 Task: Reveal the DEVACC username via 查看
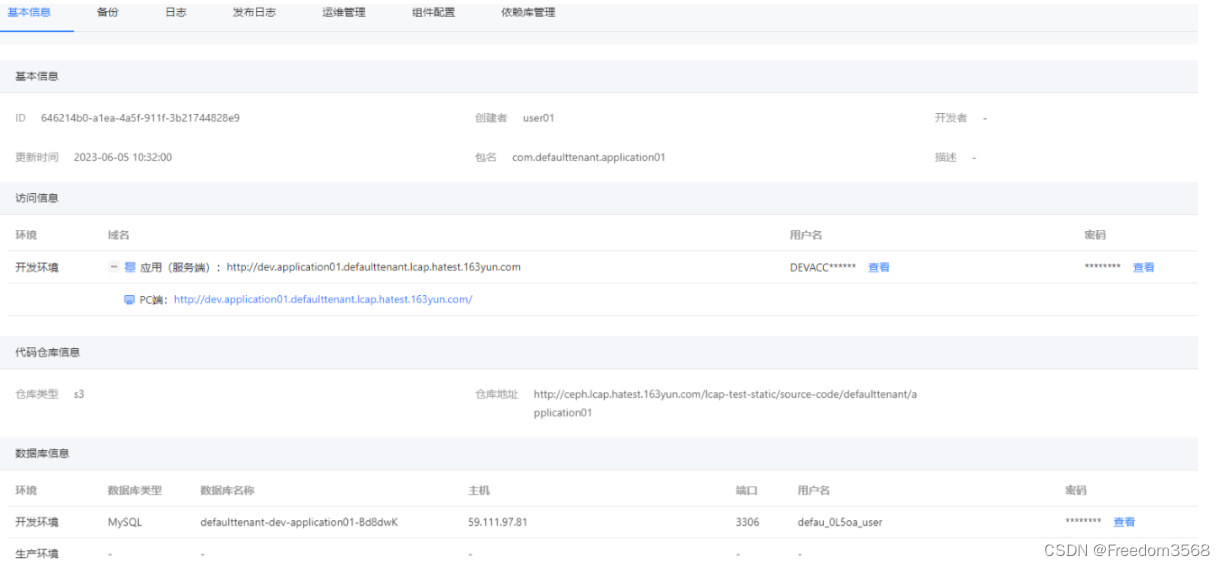pyautogui.click(x=878, y=267)
